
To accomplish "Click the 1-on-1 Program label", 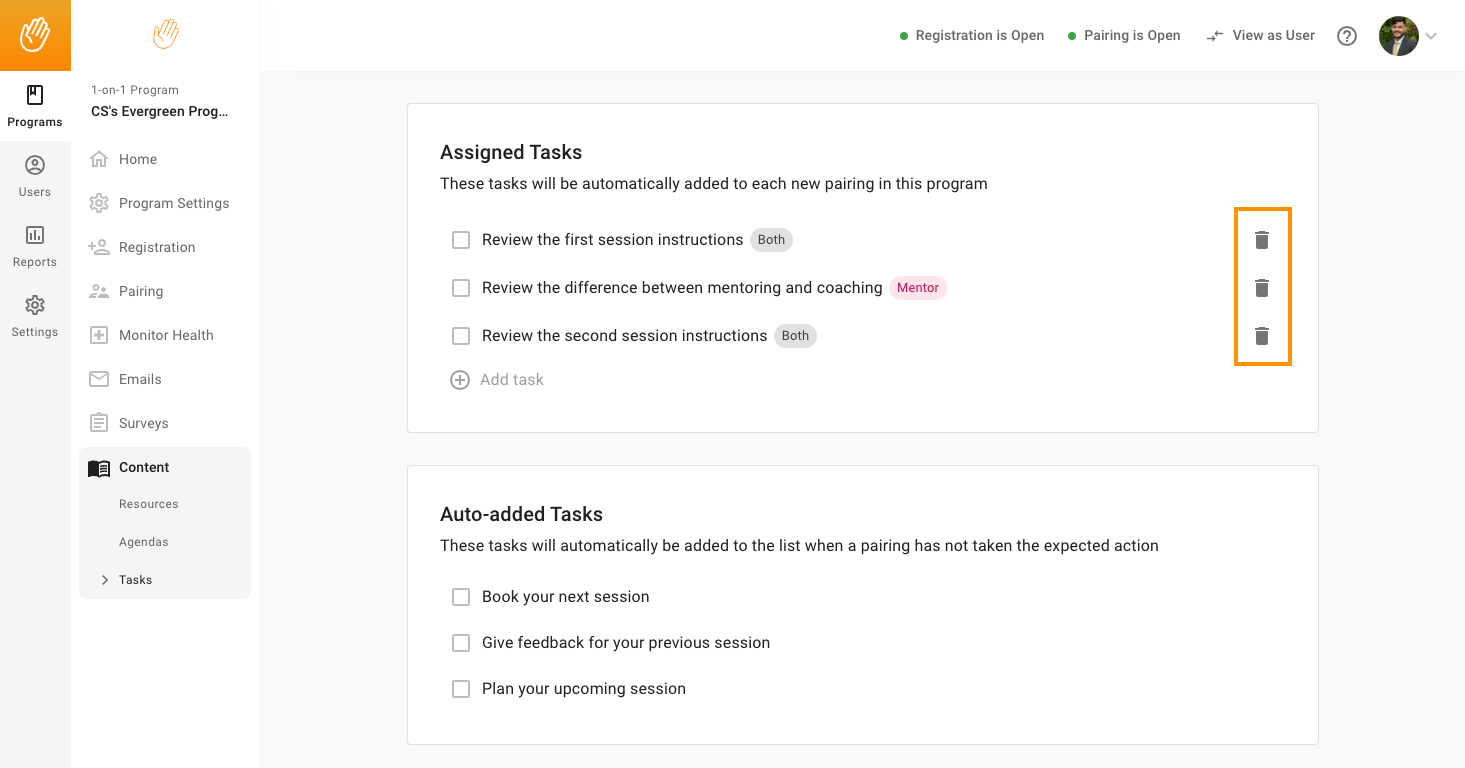I will (x=135, y=90).
